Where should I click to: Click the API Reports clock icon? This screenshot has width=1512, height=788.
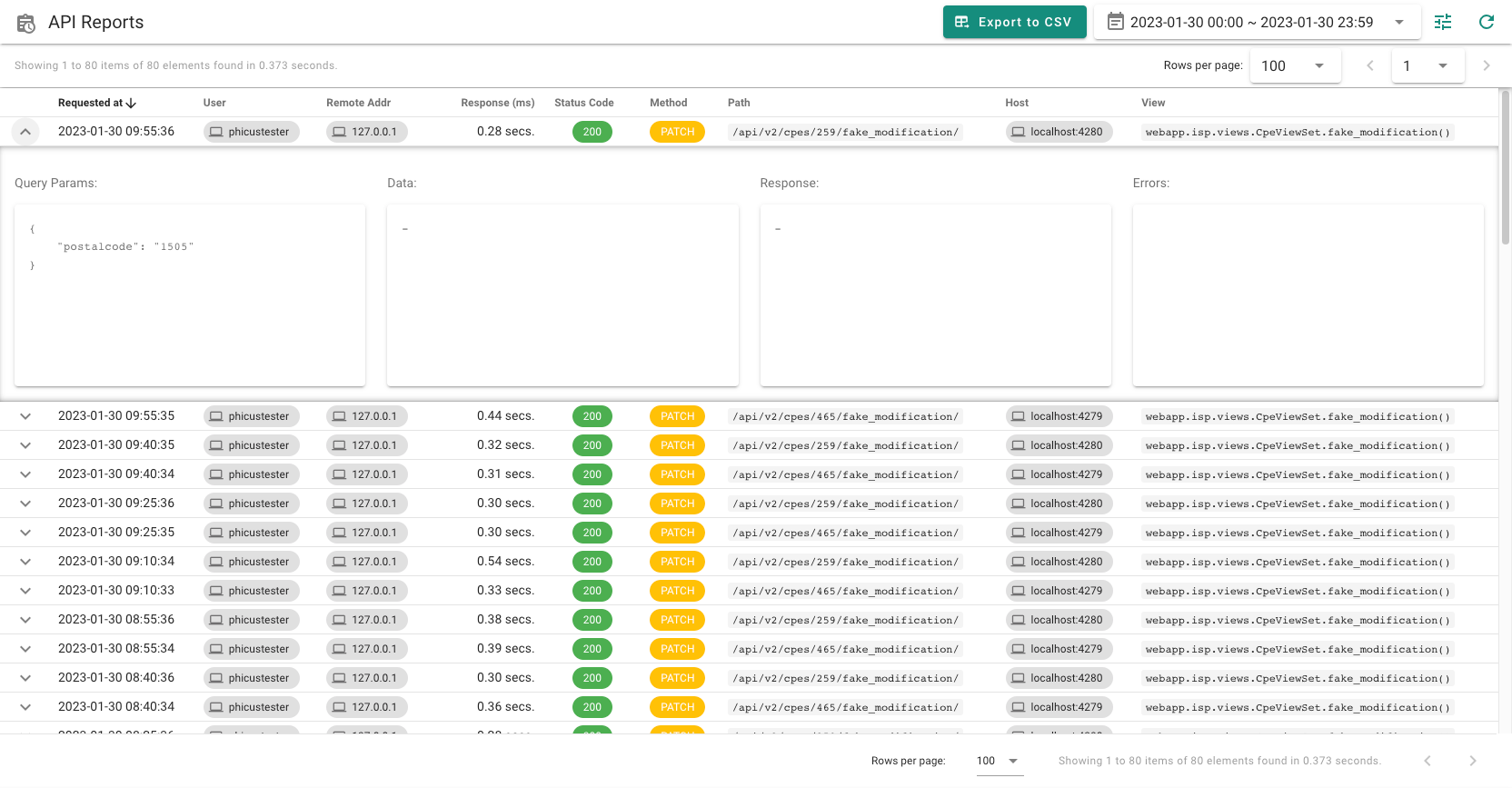[x=26, y=23]
